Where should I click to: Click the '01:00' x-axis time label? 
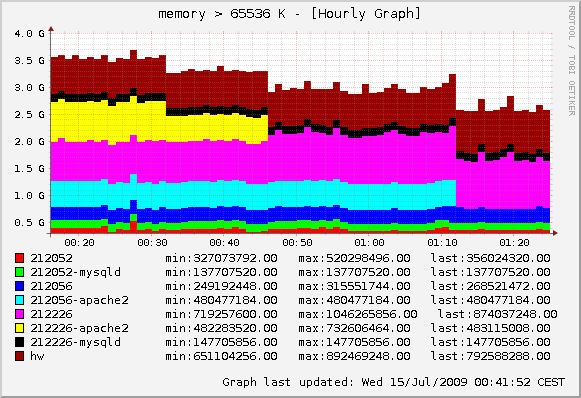coord(369,243)
